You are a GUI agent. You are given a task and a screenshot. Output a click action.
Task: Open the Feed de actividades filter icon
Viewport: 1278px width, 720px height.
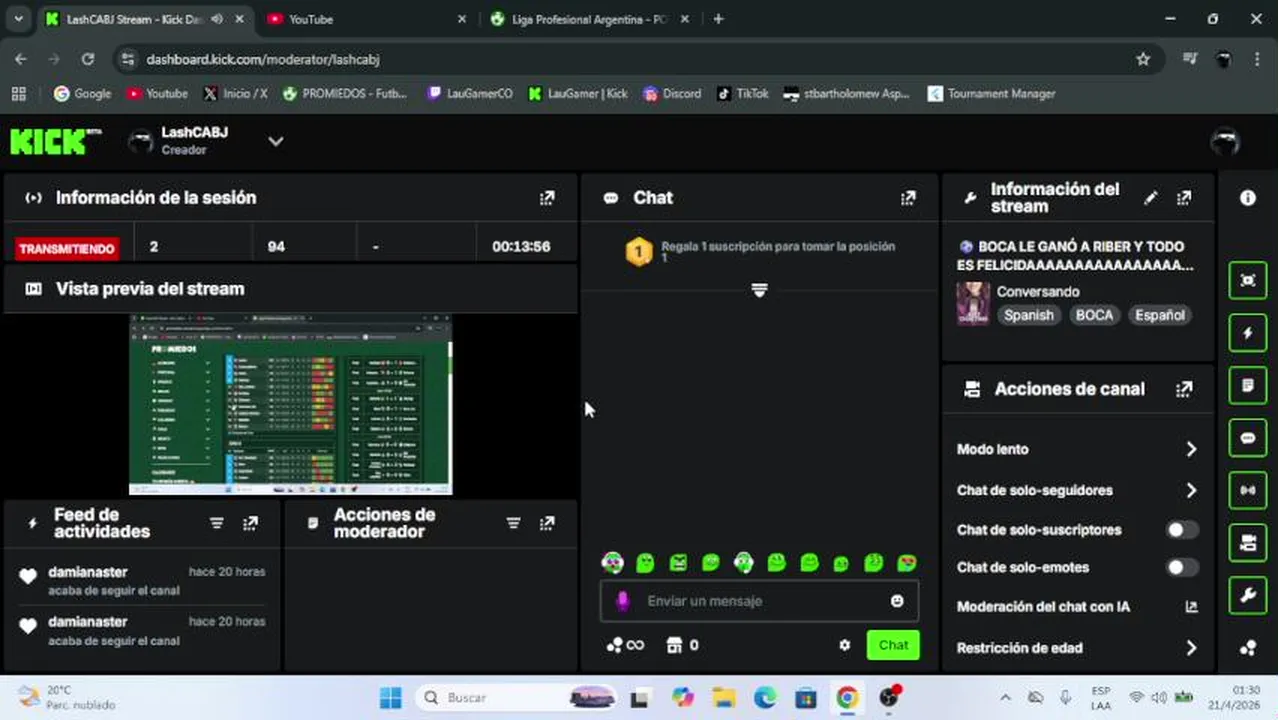pyautogui.click(x=216, y=523)
